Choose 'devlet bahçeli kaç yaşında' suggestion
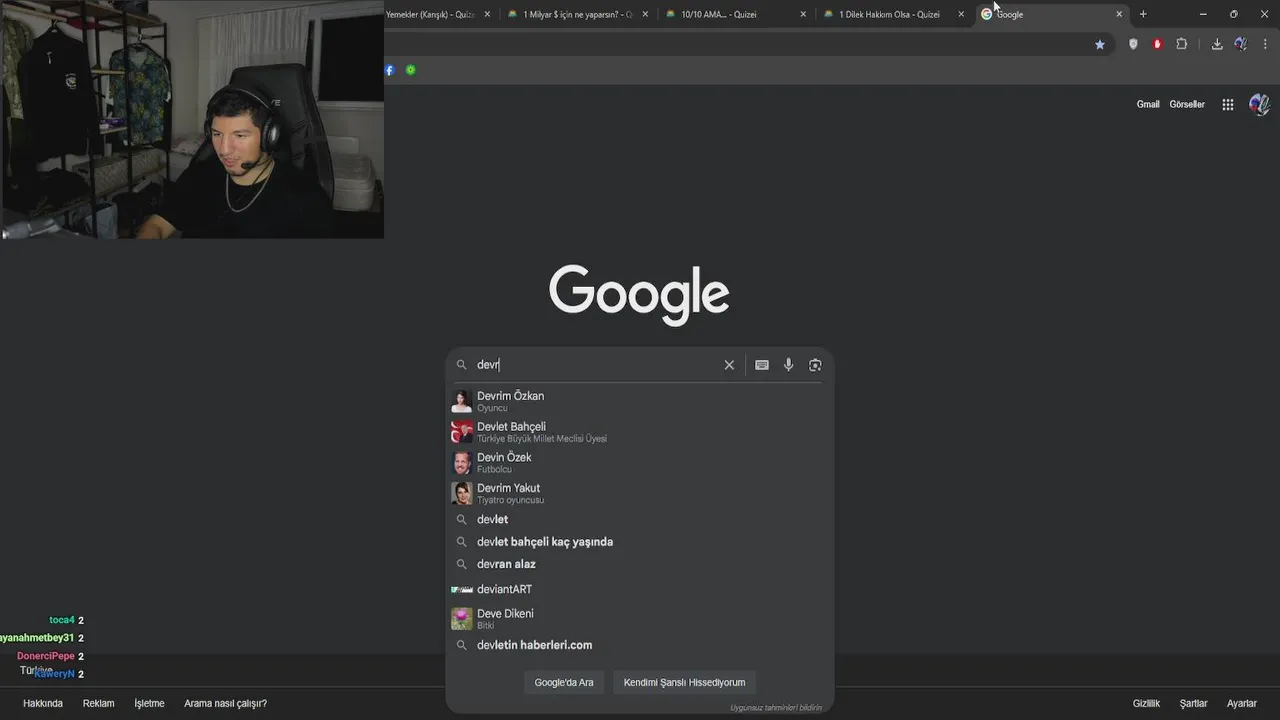 click(640, 542)
